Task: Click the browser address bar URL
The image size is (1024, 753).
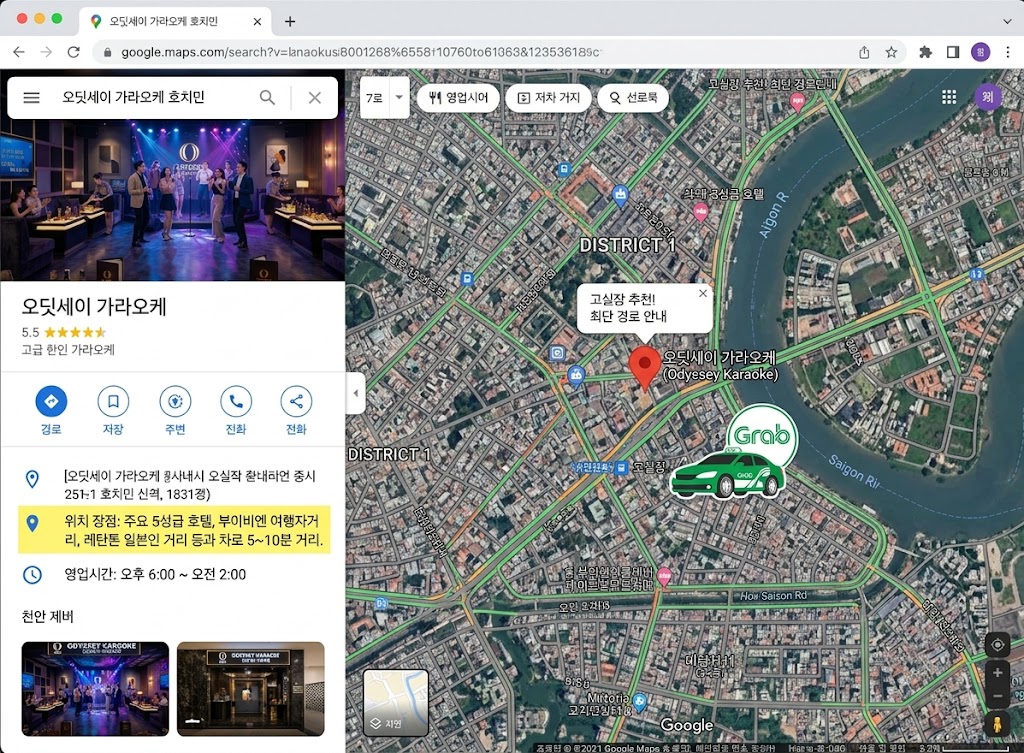Action: [360, 52]
